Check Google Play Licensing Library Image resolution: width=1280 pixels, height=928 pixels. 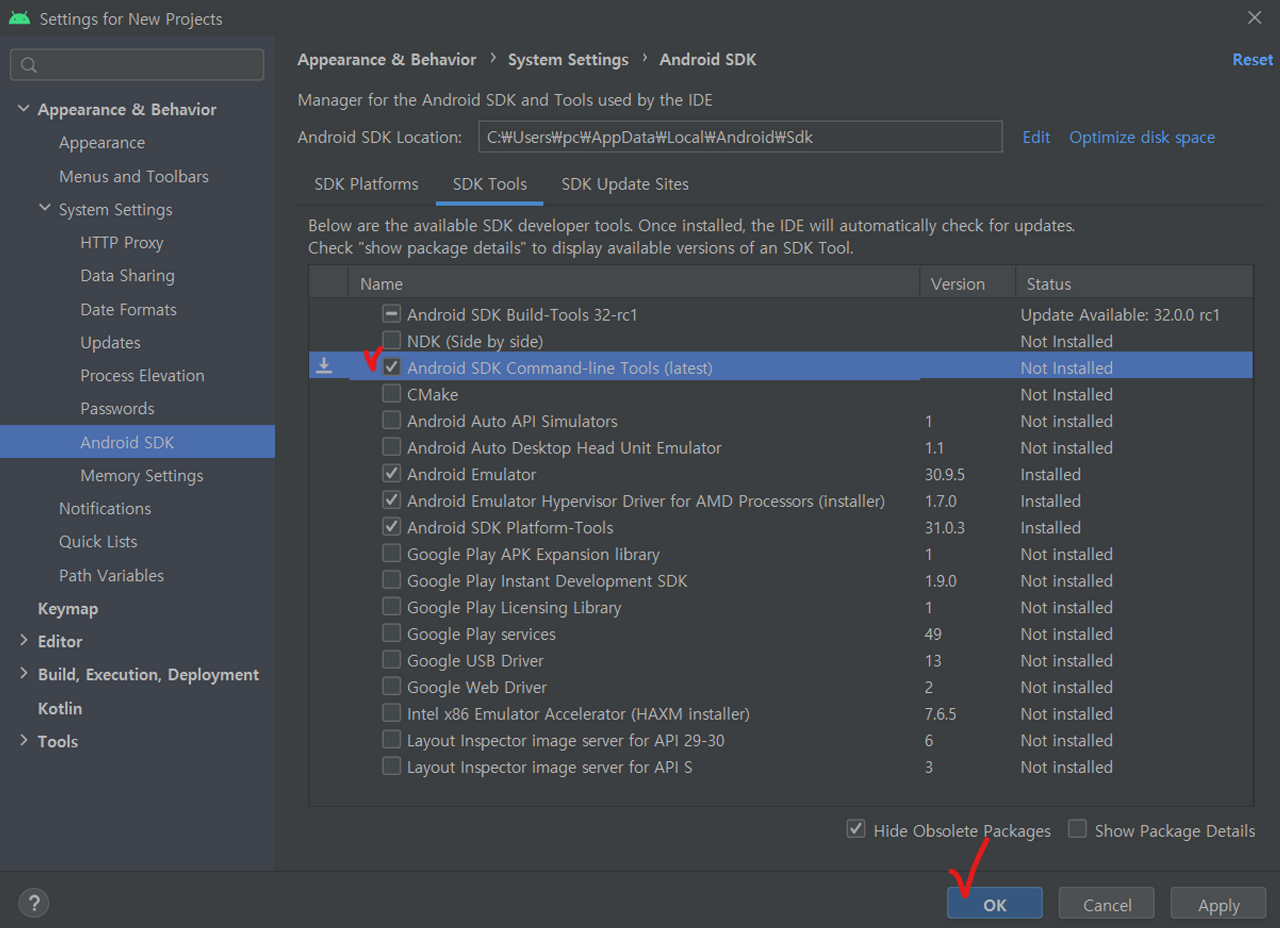[x=392, y=606]
